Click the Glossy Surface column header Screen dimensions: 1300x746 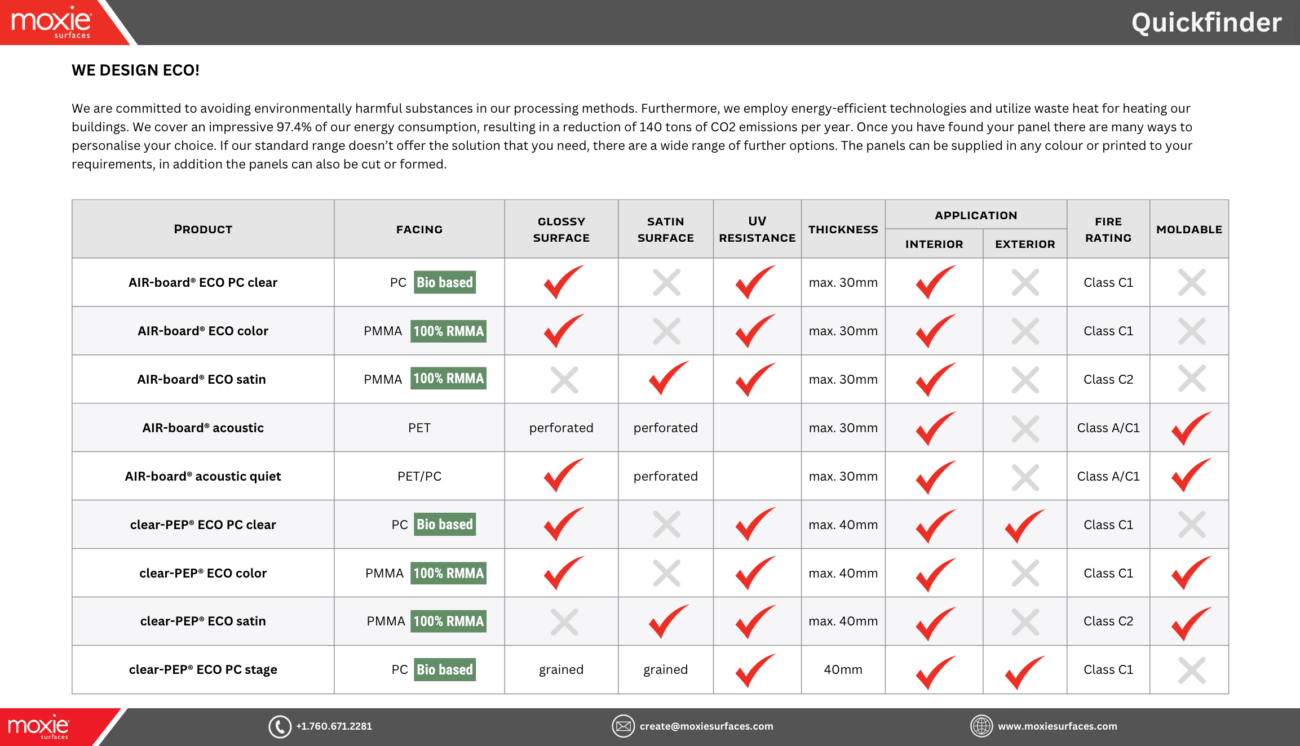[x=561, y=229]
